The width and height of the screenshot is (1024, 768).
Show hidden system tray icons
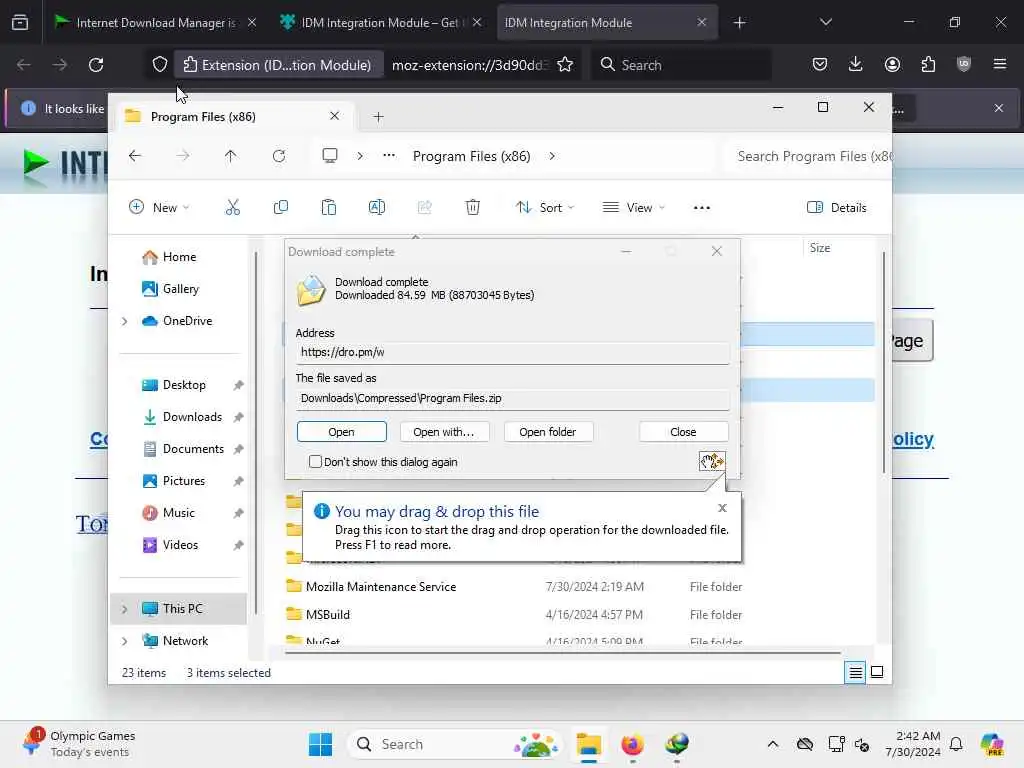pos(773,744)
